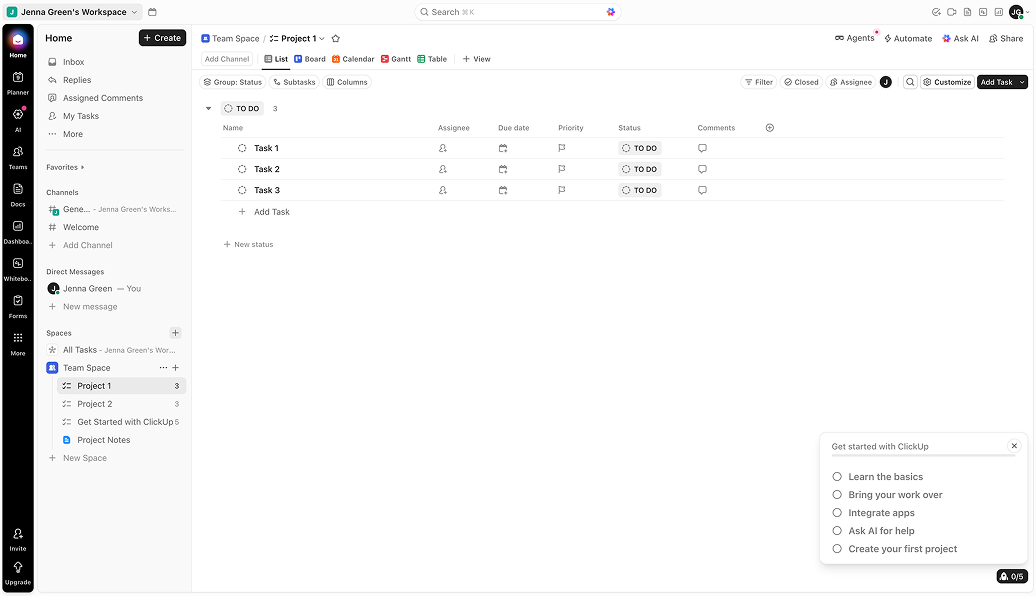1036x596 pixels.
Task: Open Task 1 status TO DO dropdown
Action: click(640, 148)
